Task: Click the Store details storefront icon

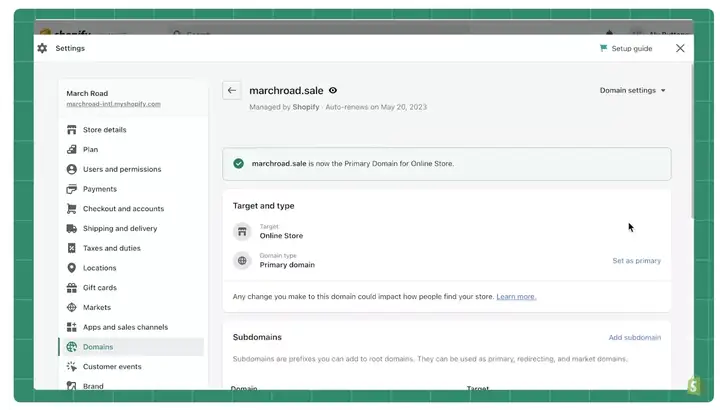Action: point(72,130)
